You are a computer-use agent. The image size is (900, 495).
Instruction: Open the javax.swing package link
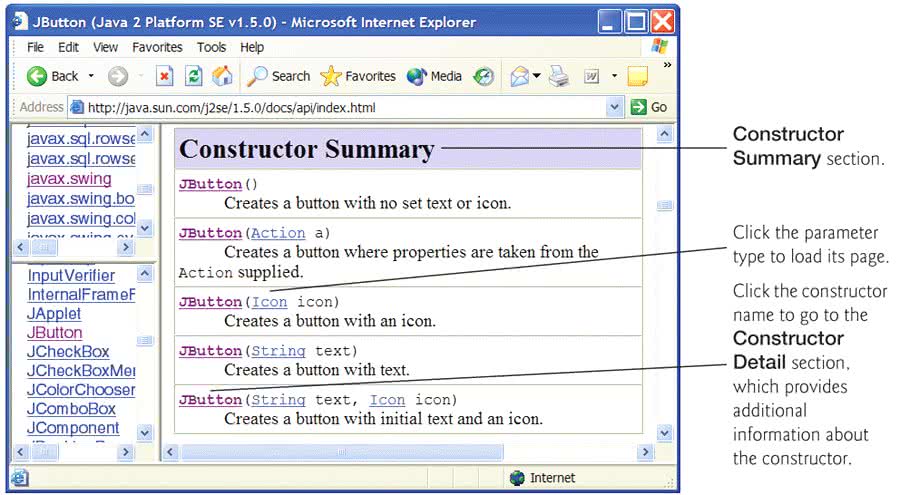pyautogui.click(x=69, y=179)
